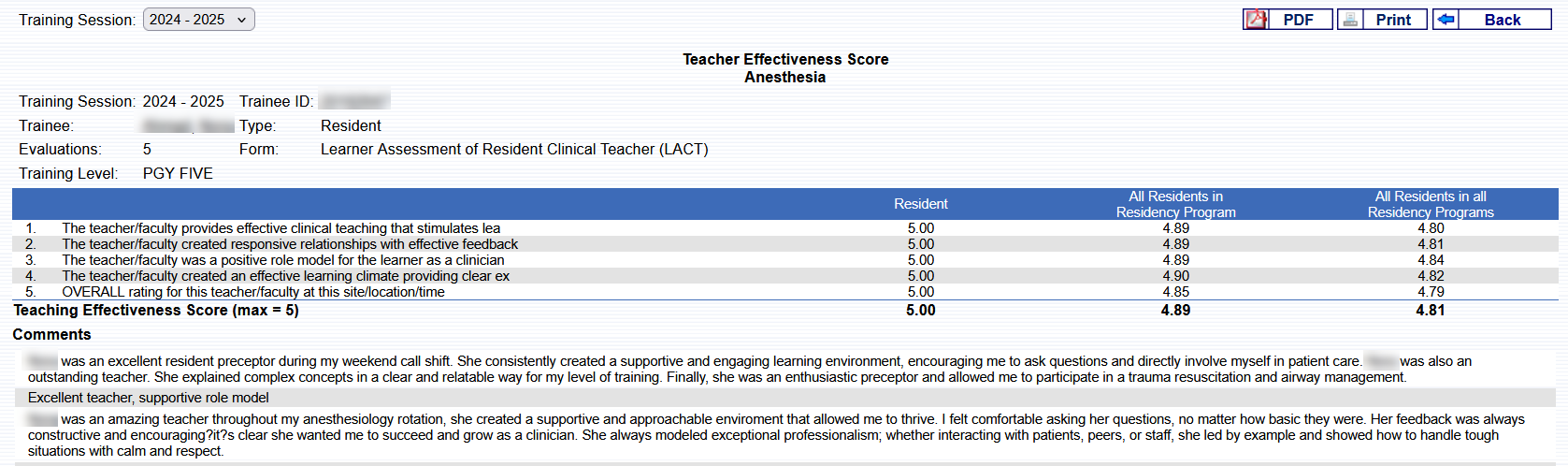Click row 3 about positive role model
The height and width of the screenshot is (466, 1568).
point(282,260)
